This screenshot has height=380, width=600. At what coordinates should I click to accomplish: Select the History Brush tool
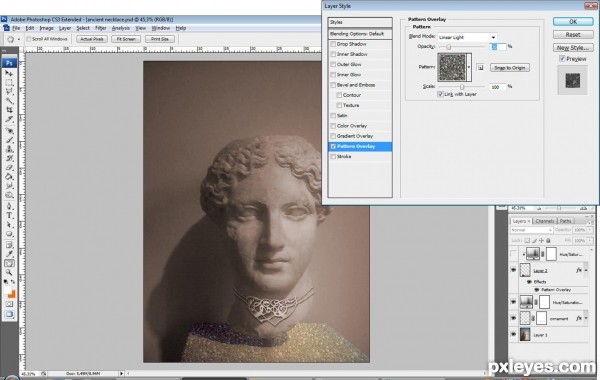click(x=9, y=158)
